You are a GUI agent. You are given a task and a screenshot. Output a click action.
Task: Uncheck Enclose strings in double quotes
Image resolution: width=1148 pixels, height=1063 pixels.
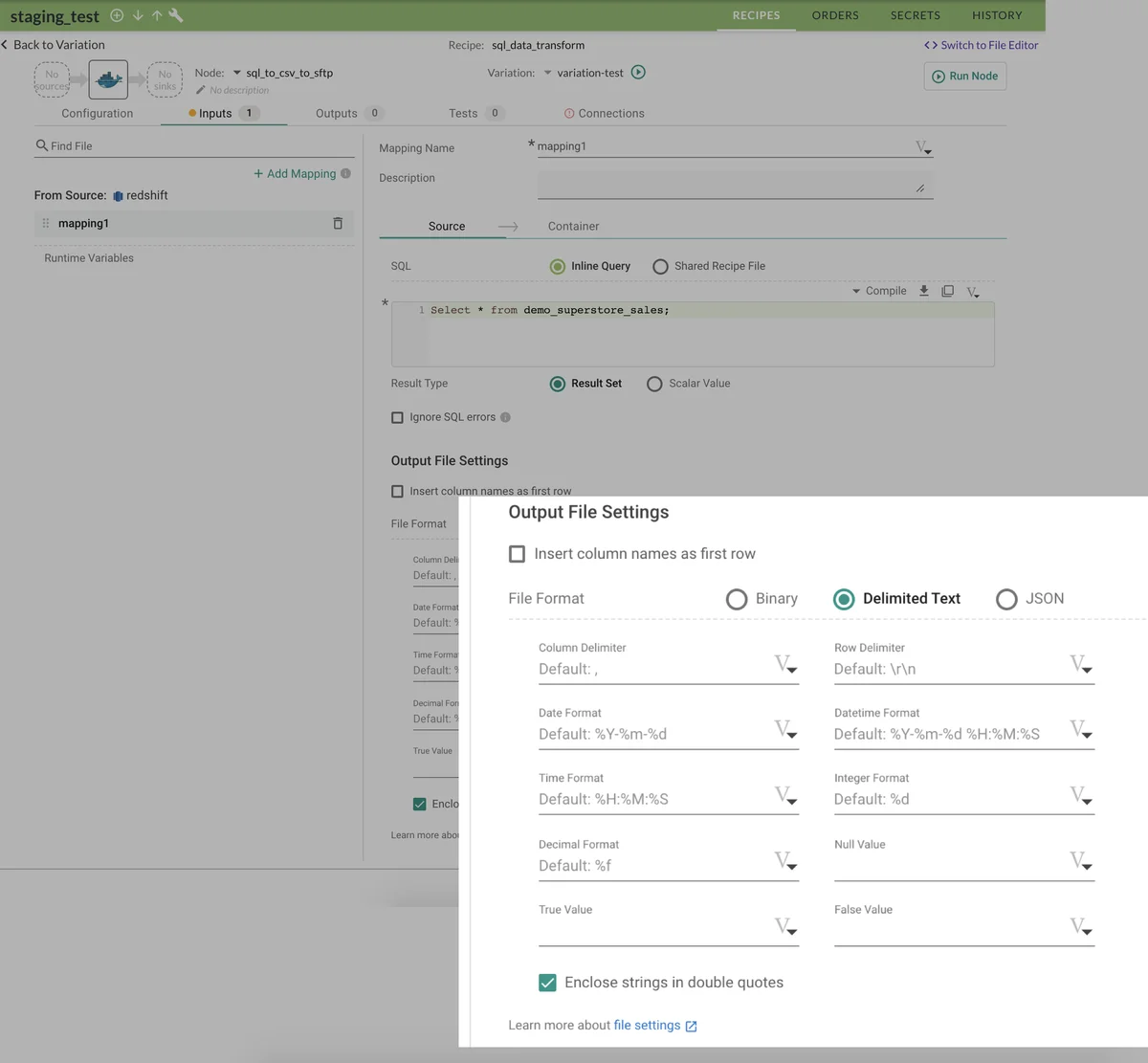pyautogui.click(x=547, y=982)
